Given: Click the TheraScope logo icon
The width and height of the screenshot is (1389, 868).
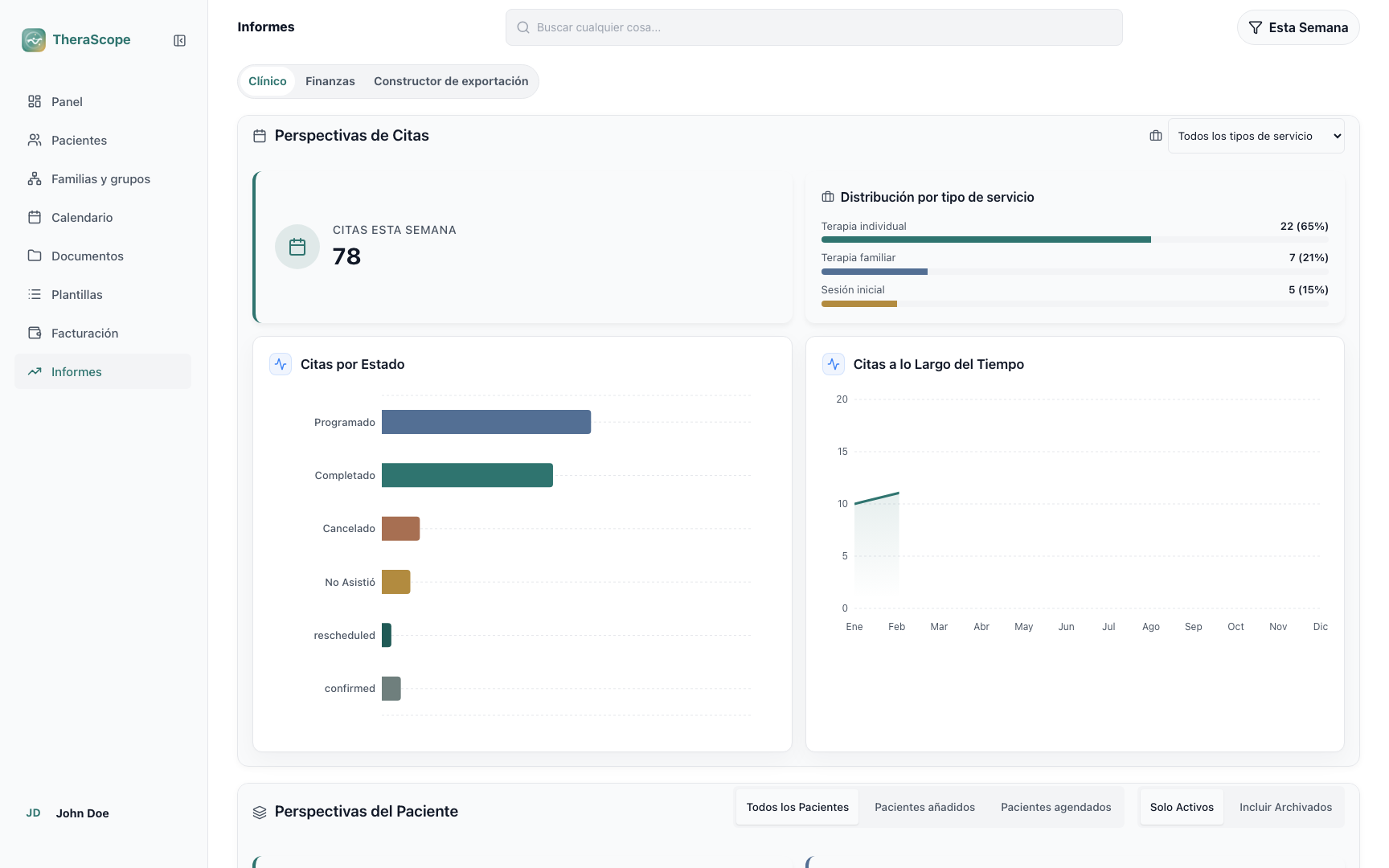Looking at the screenshot, I should [34, 40].
